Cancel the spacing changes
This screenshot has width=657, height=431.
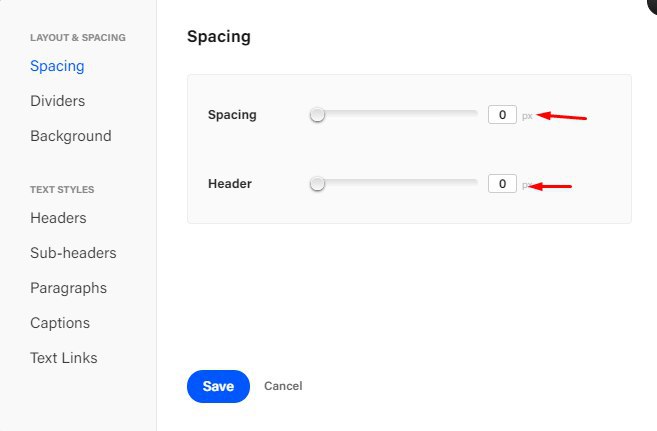(283, 386)
